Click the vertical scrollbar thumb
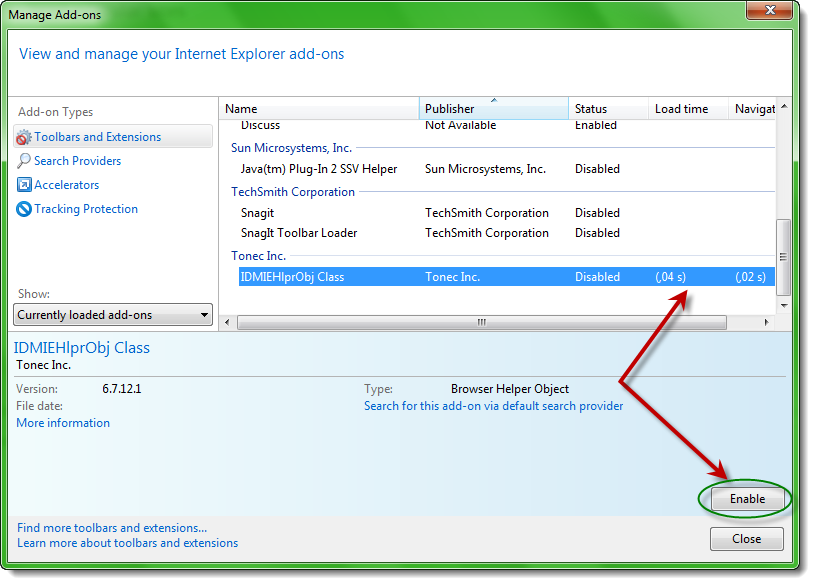815x585 pixels. [783, 257]
